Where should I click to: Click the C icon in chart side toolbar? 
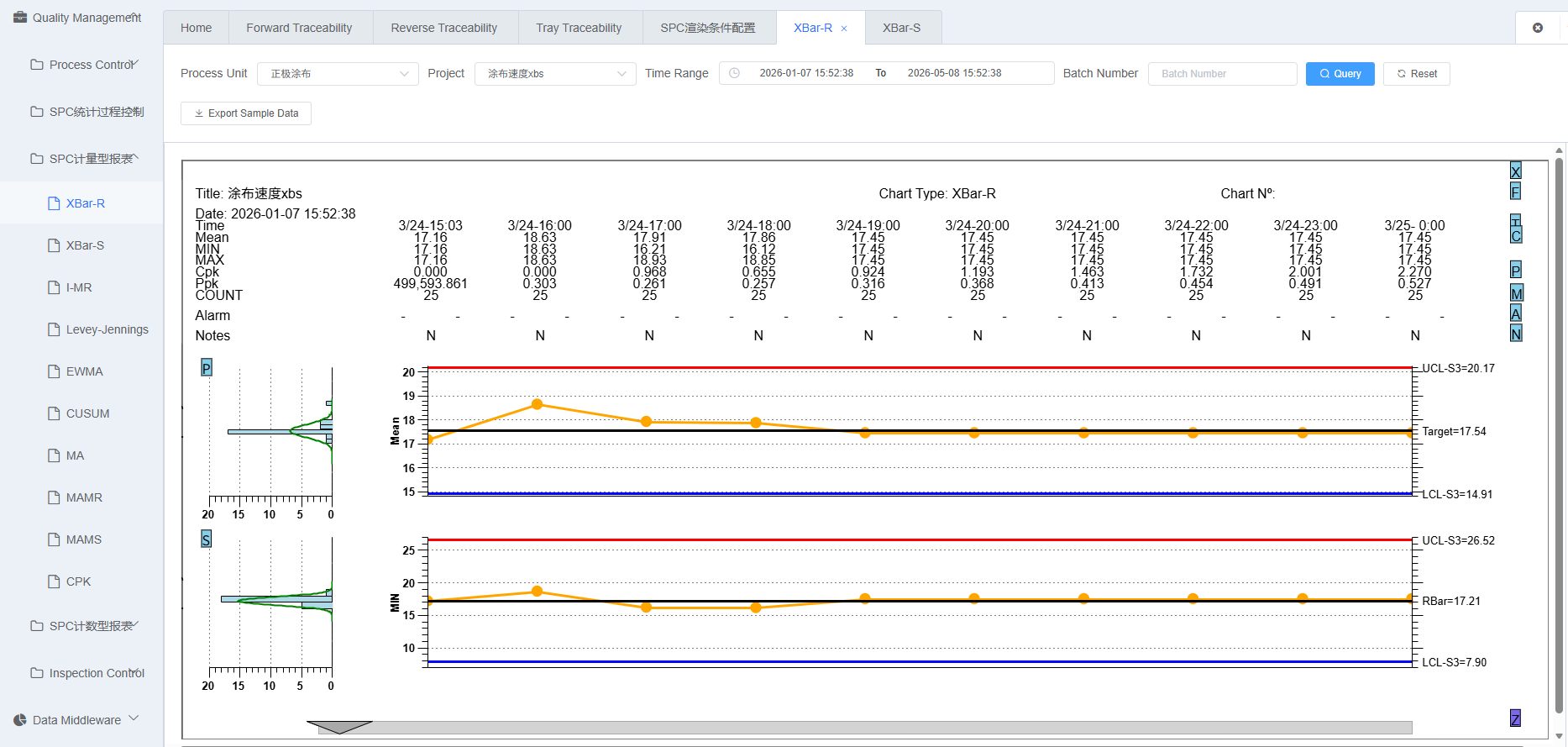pos(1515,235)
